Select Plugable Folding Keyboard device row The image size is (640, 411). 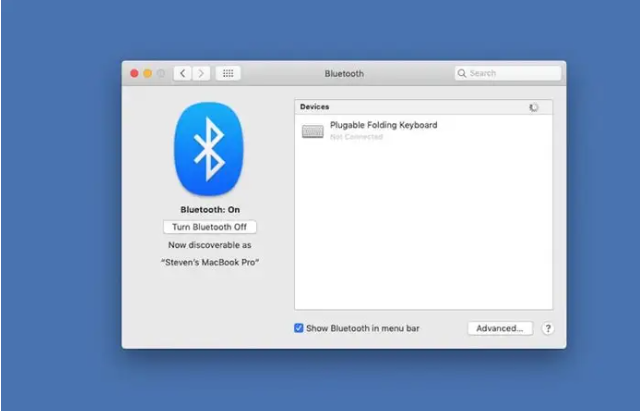coord(423,131)
